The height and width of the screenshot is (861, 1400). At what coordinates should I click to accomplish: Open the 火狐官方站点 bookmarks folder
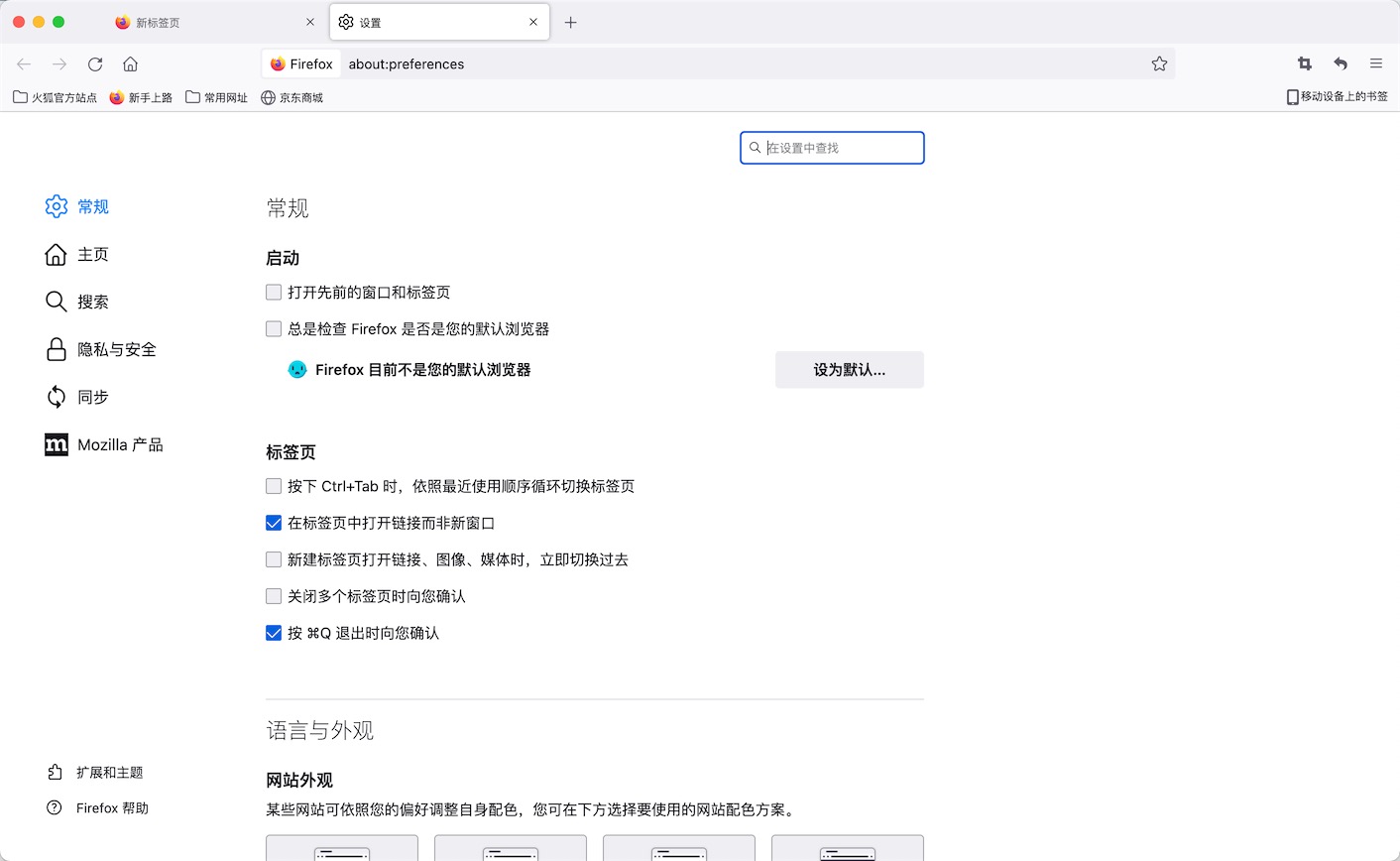point(55,97)
